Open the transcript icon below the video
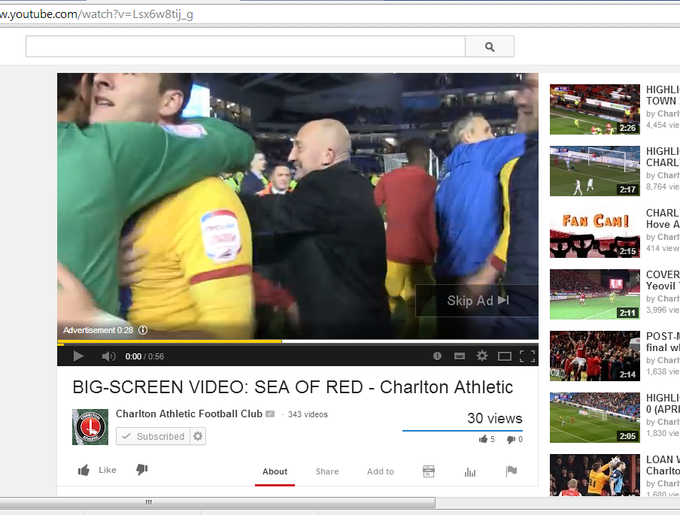This screenshot has width=680, height=515. tap(428, 471)
